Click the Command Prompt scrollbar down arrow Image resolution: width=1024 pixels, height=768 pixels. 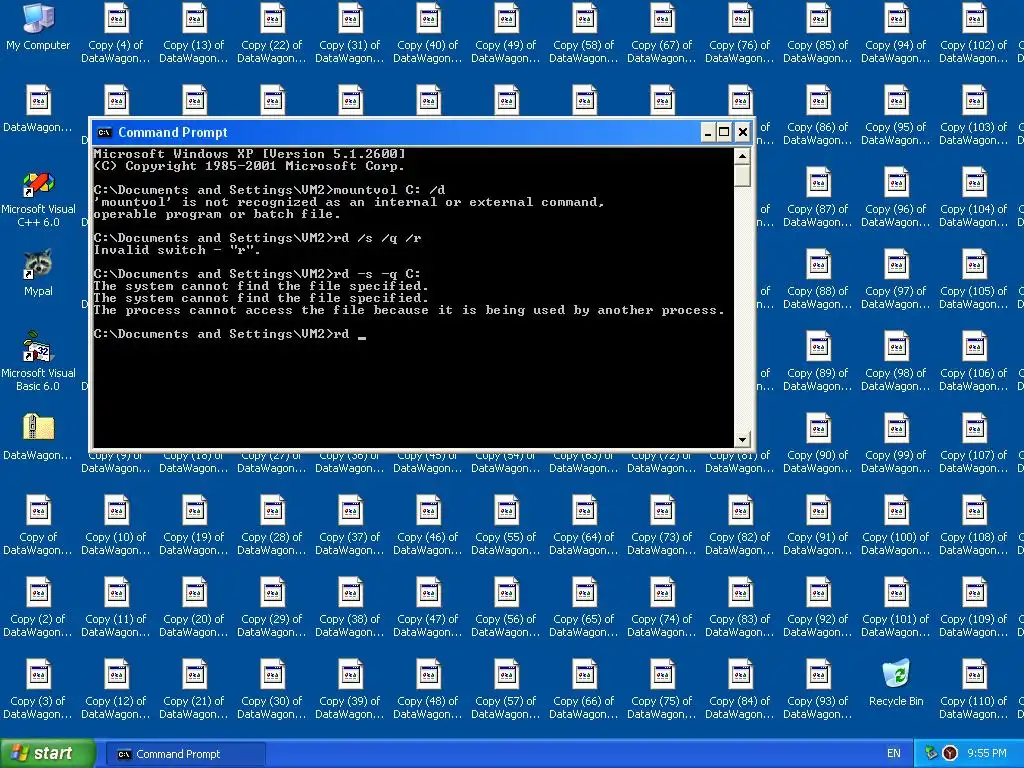tap(742, 440)
